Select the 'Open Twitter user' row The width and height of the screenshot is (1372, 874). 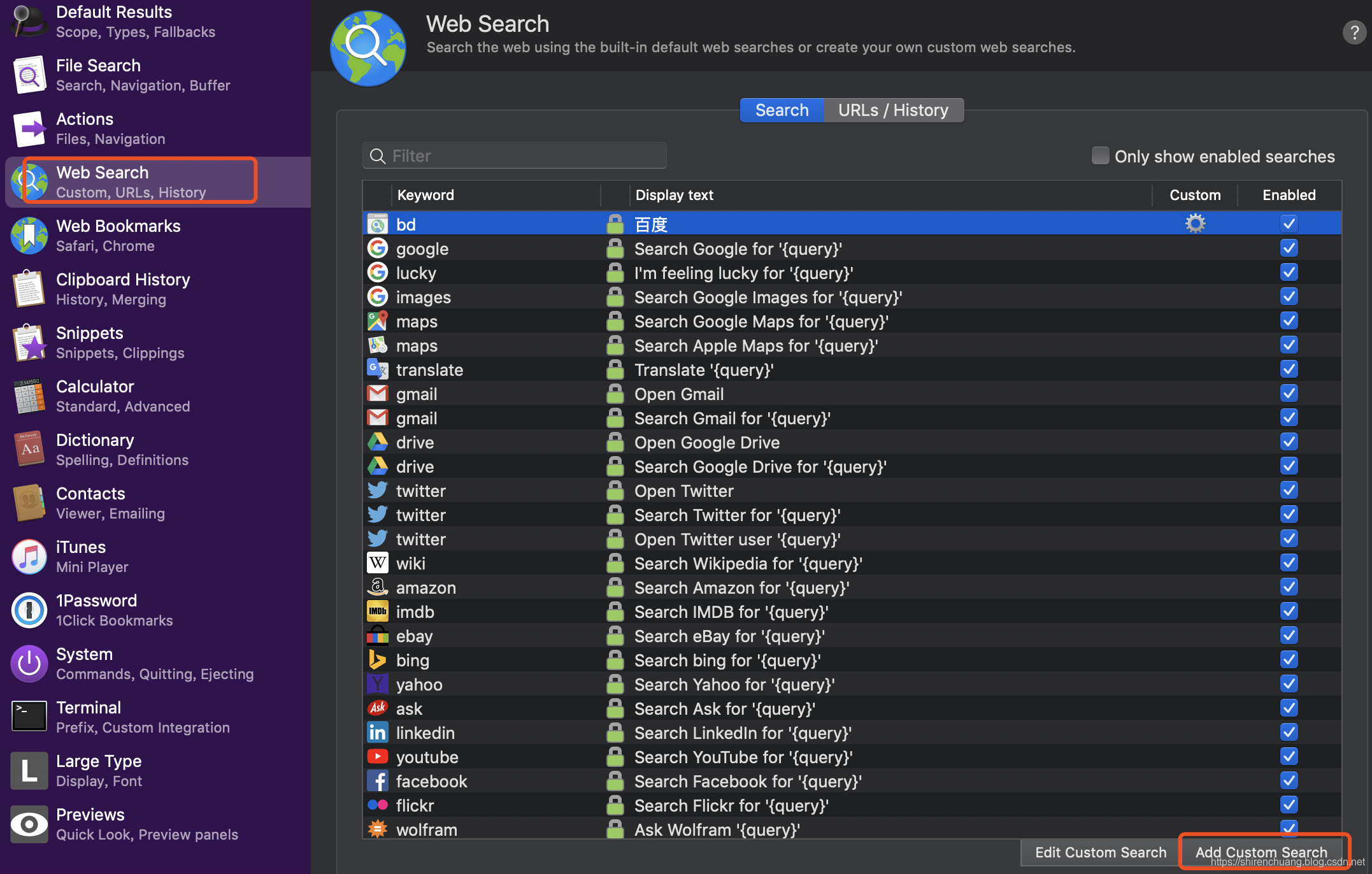point(852,539)
